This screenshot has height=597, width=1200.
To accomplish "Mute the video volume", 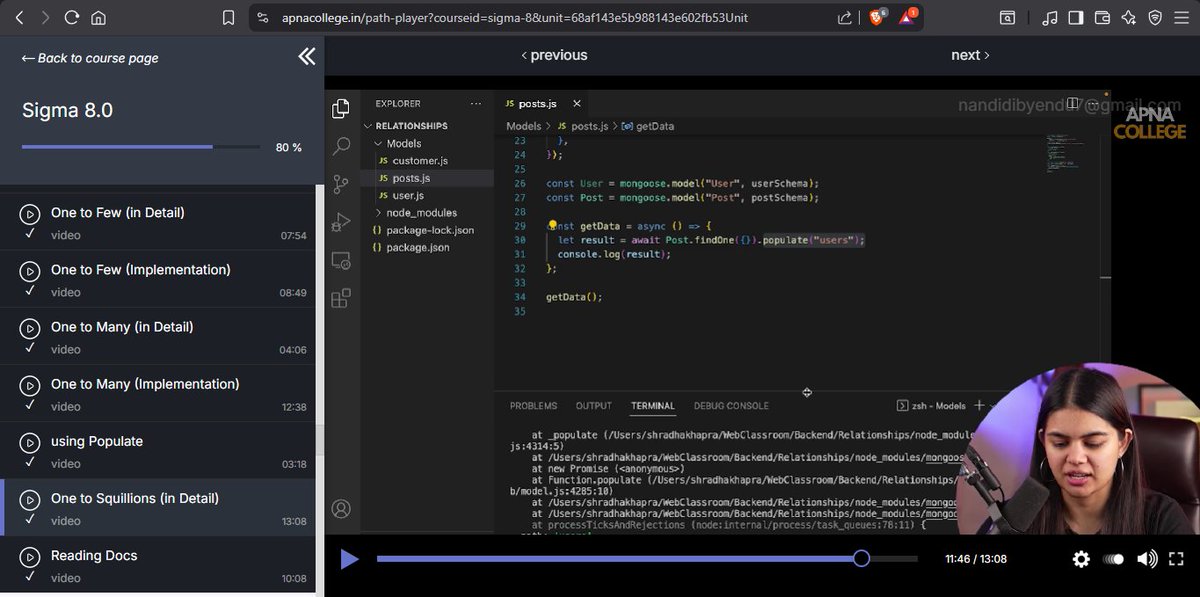I will pos(1147,559).
